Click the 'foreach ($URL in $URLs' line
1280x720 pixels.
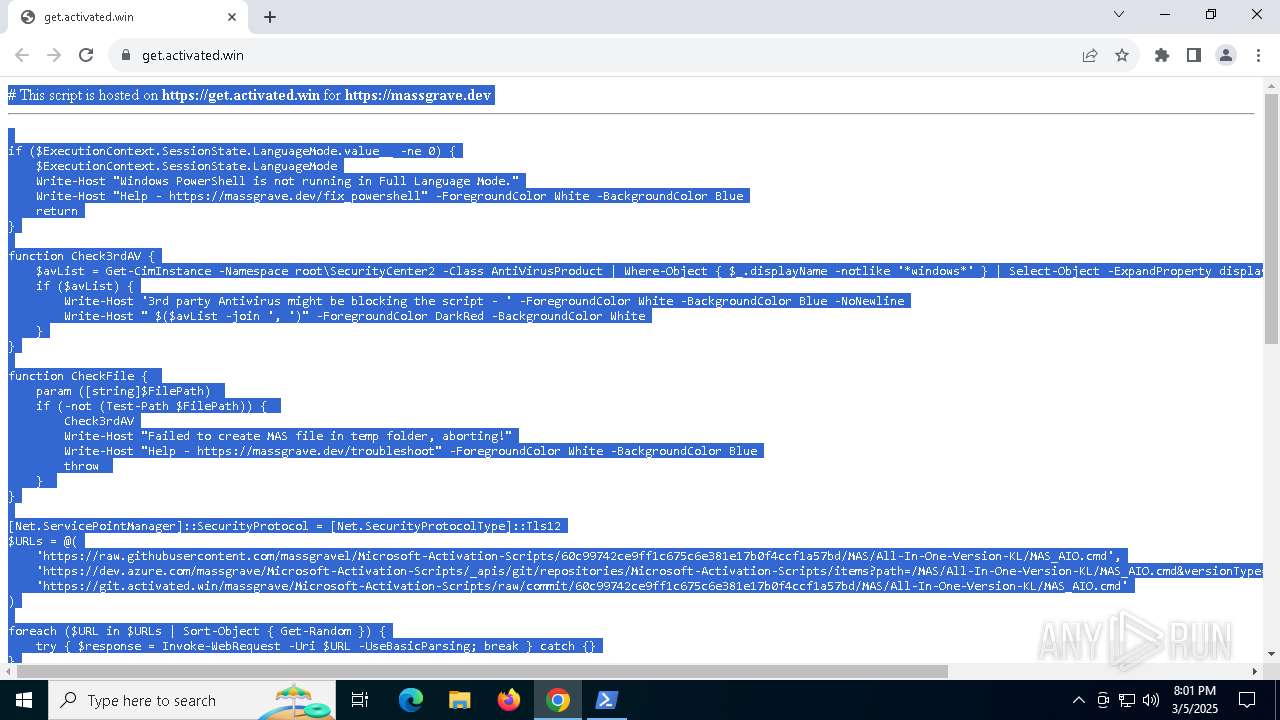pos(198,631)
